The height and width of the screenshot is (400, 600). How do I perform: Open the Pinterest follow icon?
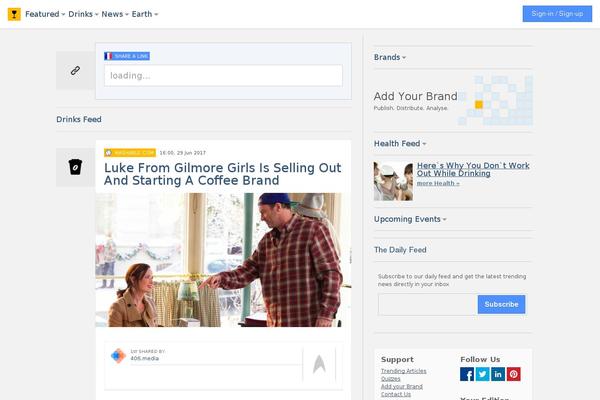tap(514, 374)
